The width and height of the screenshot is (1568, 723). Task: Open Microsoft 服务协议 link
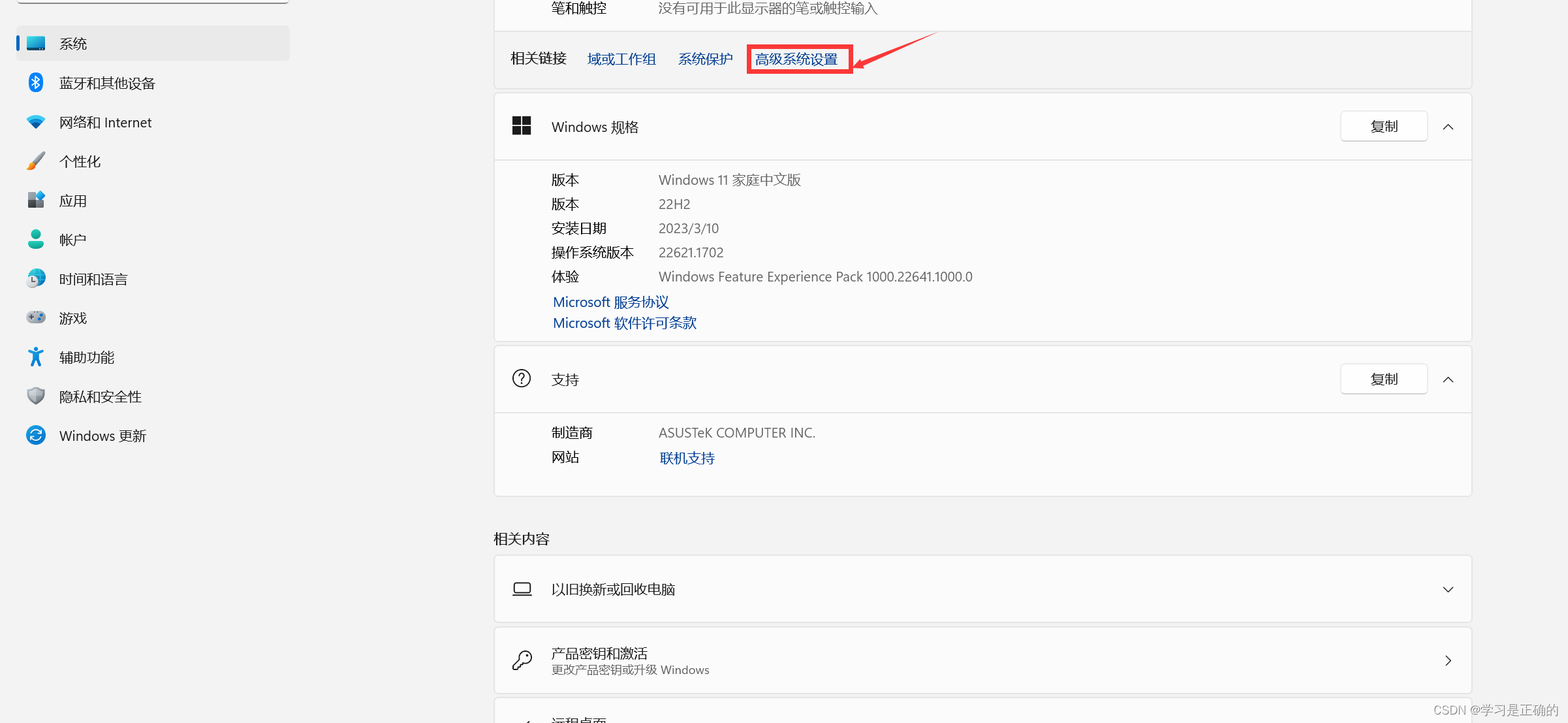(611, 302)
